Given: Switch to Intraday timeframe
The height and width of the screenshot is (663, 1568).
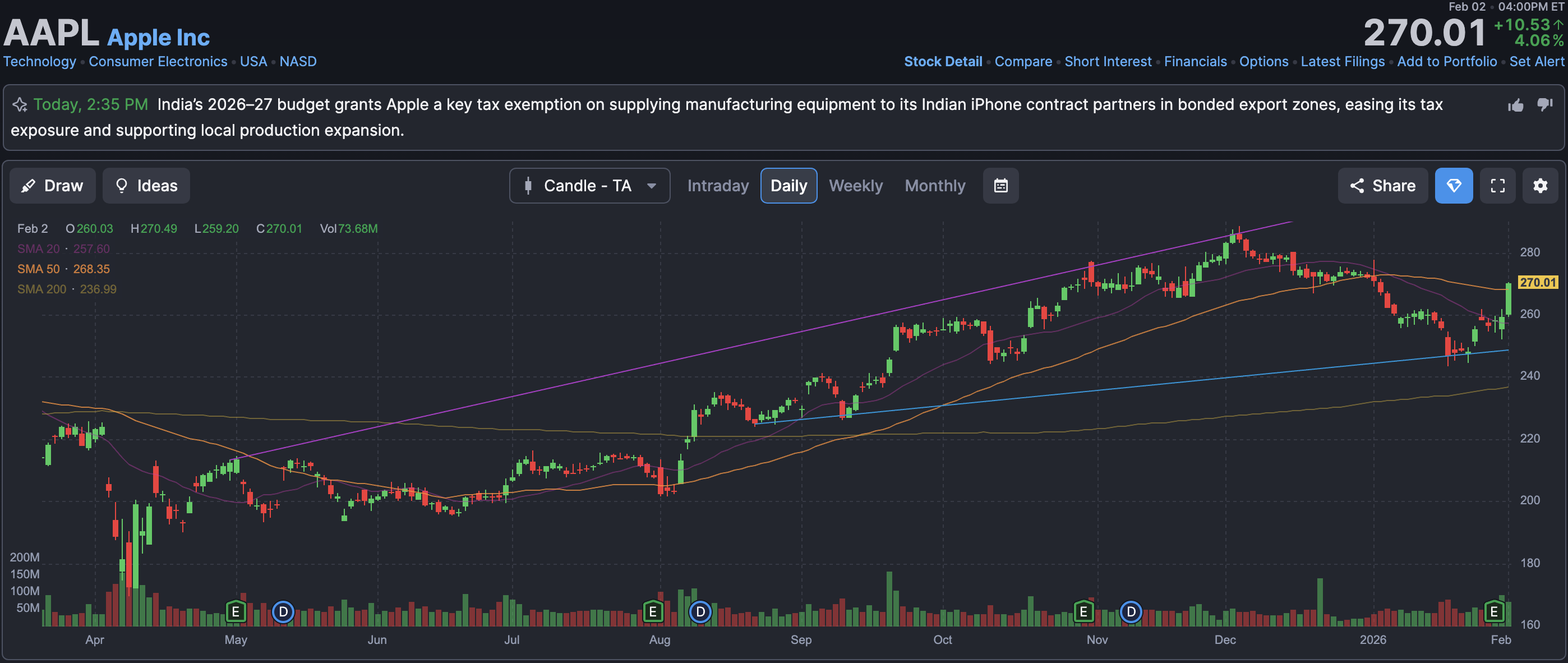Looking at the screenshot, I should point(718,186).
